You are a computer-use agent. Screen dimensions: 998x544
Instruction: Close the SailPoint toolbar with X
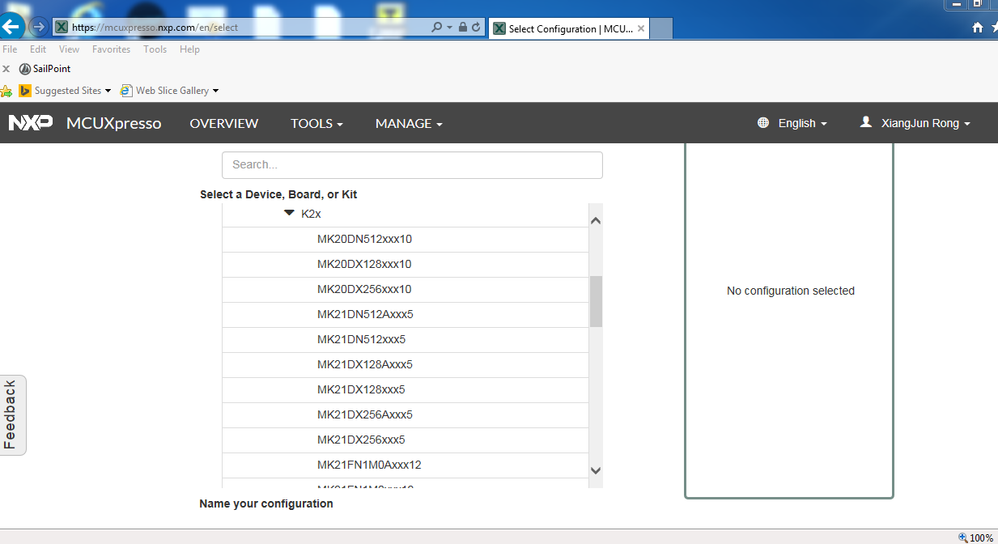(6, 69)
